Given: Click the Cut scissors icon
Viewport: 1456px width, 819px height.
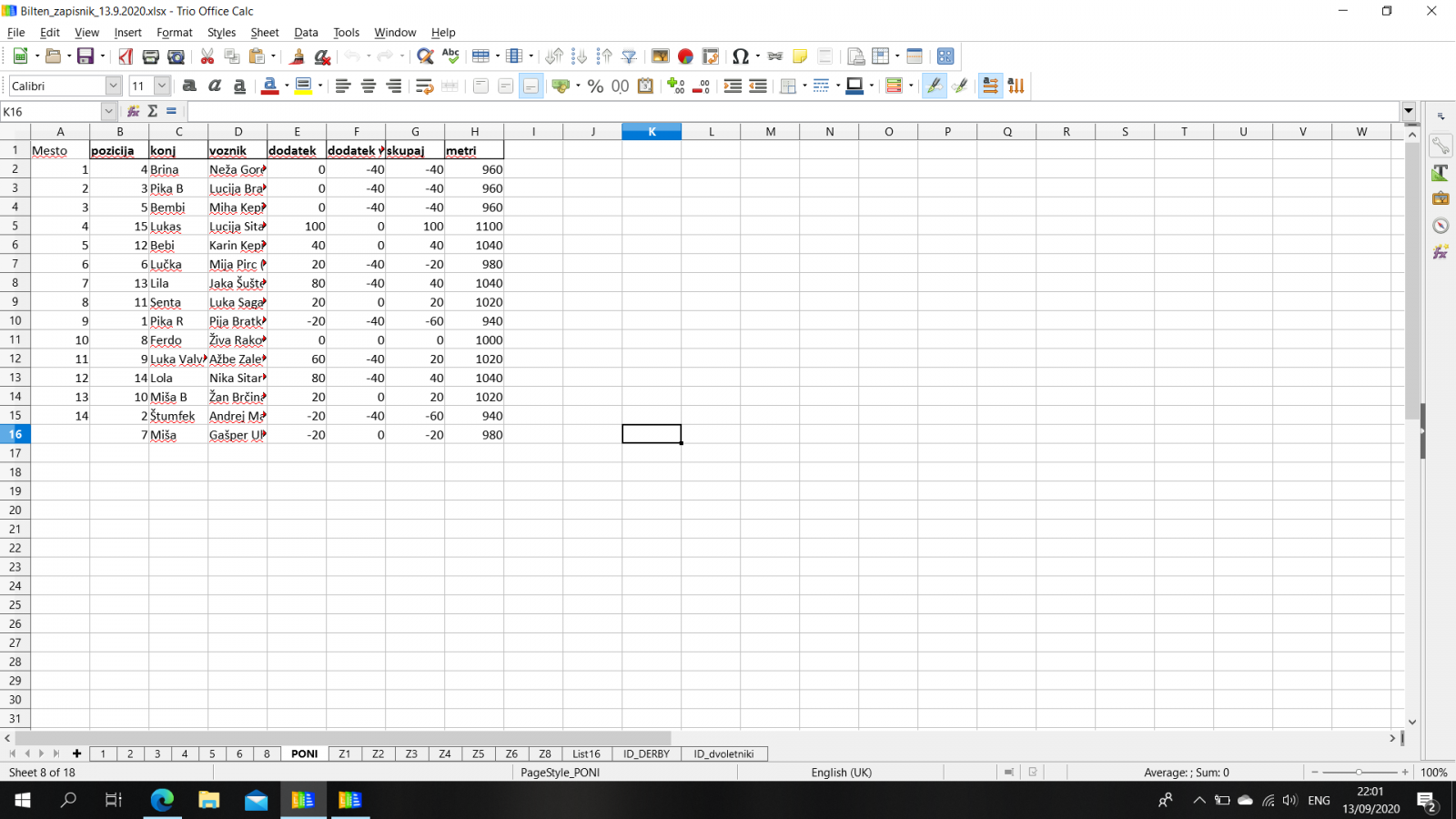Looking at the screenshot, I should (207, 56).
